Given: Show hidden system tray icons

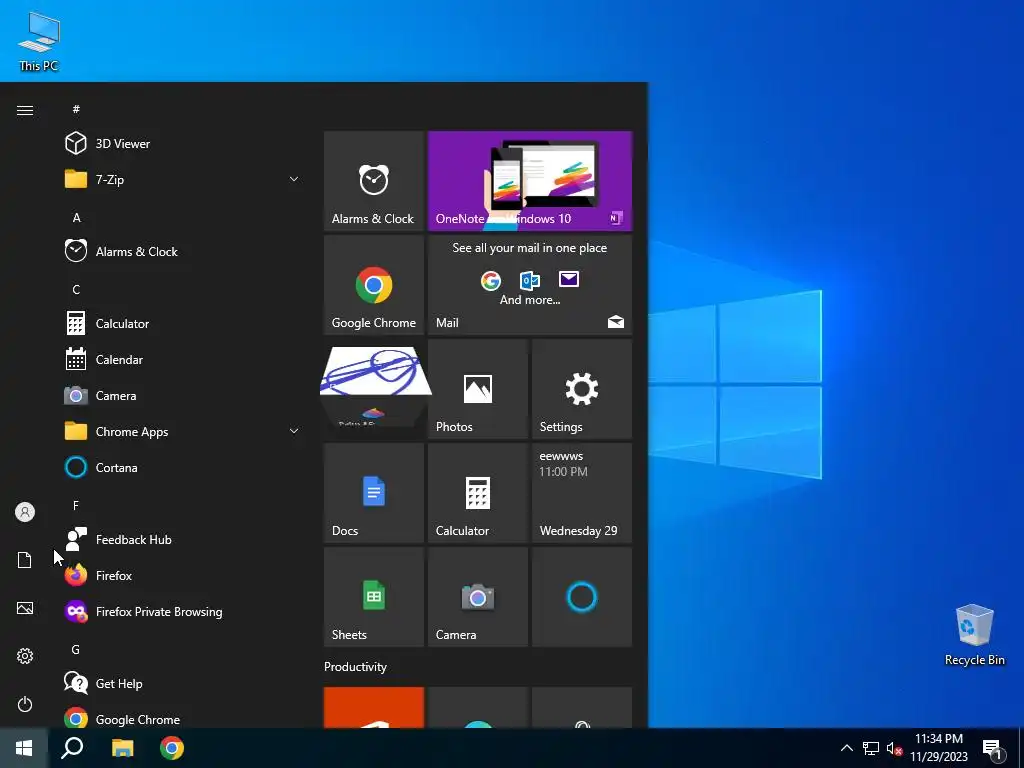Looking at the screenshot, I should (x=846, y=748).
